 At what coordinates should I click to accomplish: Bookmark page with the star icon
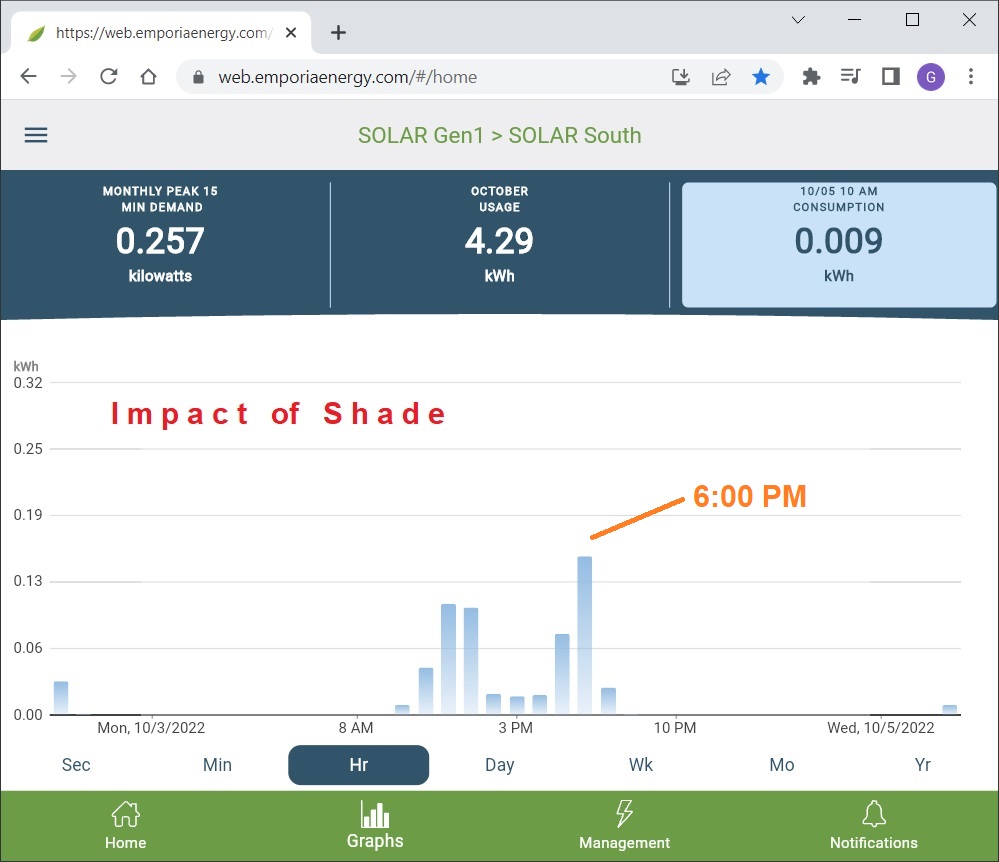tap(761, 77)
